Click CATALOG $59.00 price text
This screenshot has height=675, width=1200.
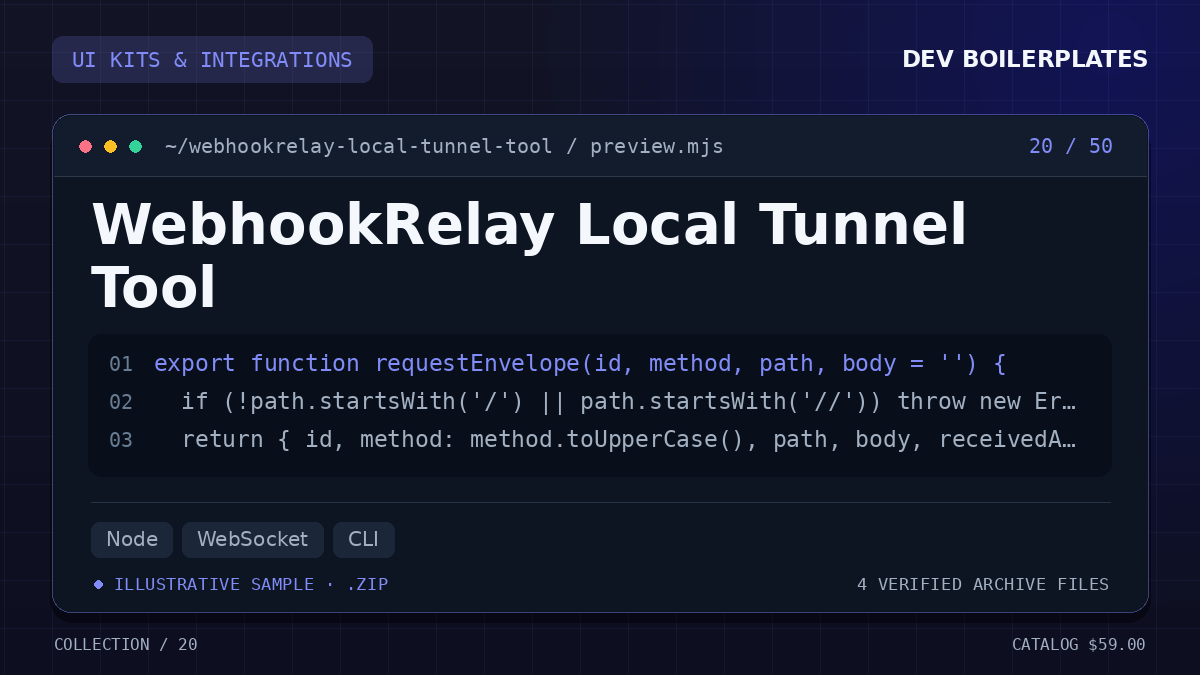pyautogui.click(x=1079, y=645)
